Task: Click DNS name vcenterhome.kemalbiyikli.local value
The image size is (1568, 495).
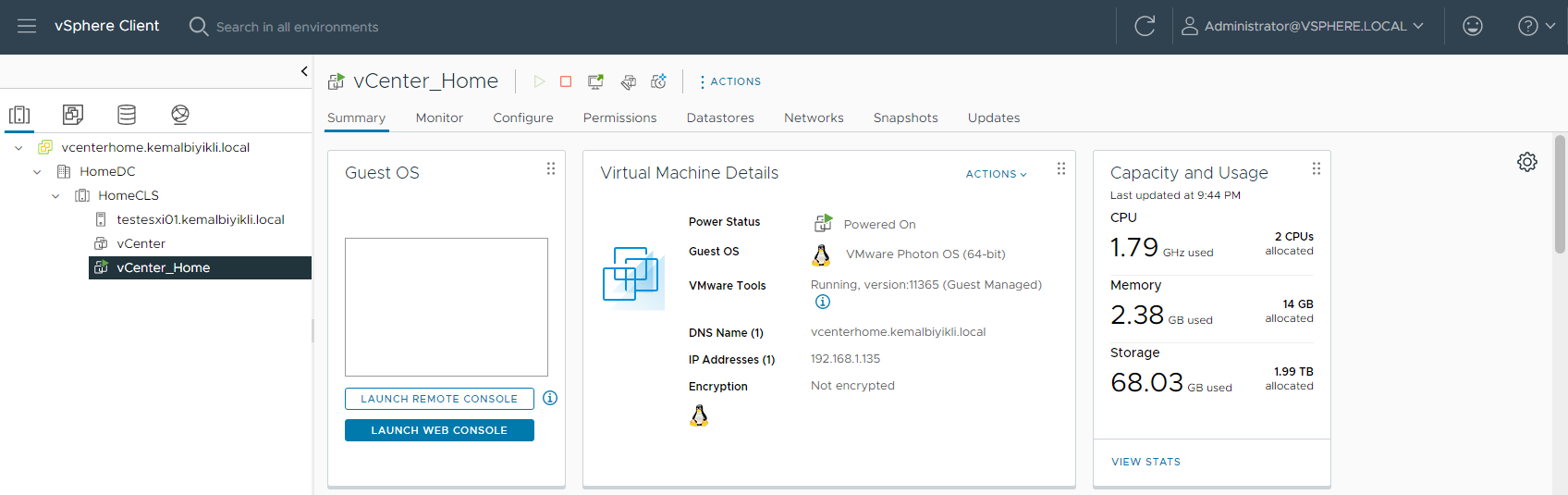Action: [898, 332]
